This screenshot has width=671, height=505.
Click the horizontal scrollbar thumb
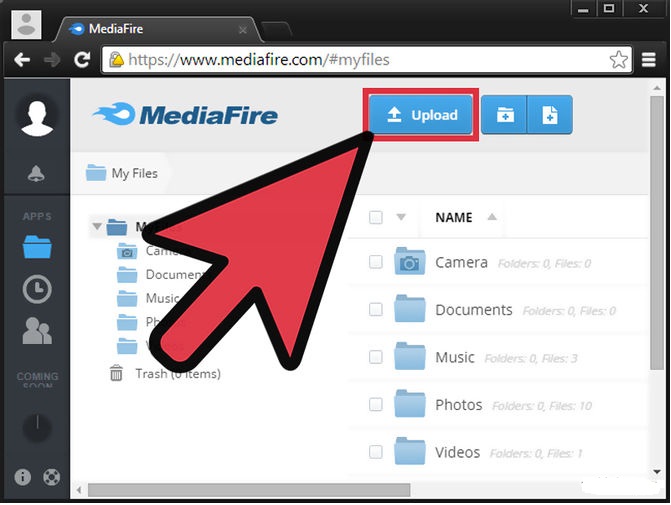249,490
